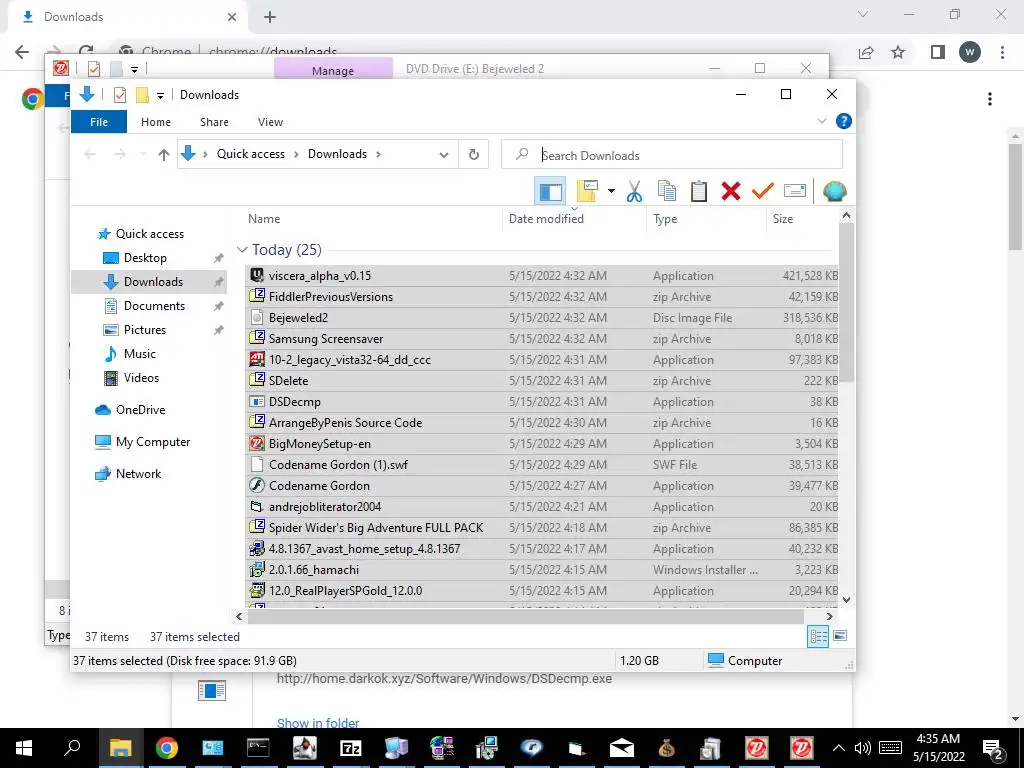Click the BigMoneySetup-en application icon

[257, 443]
